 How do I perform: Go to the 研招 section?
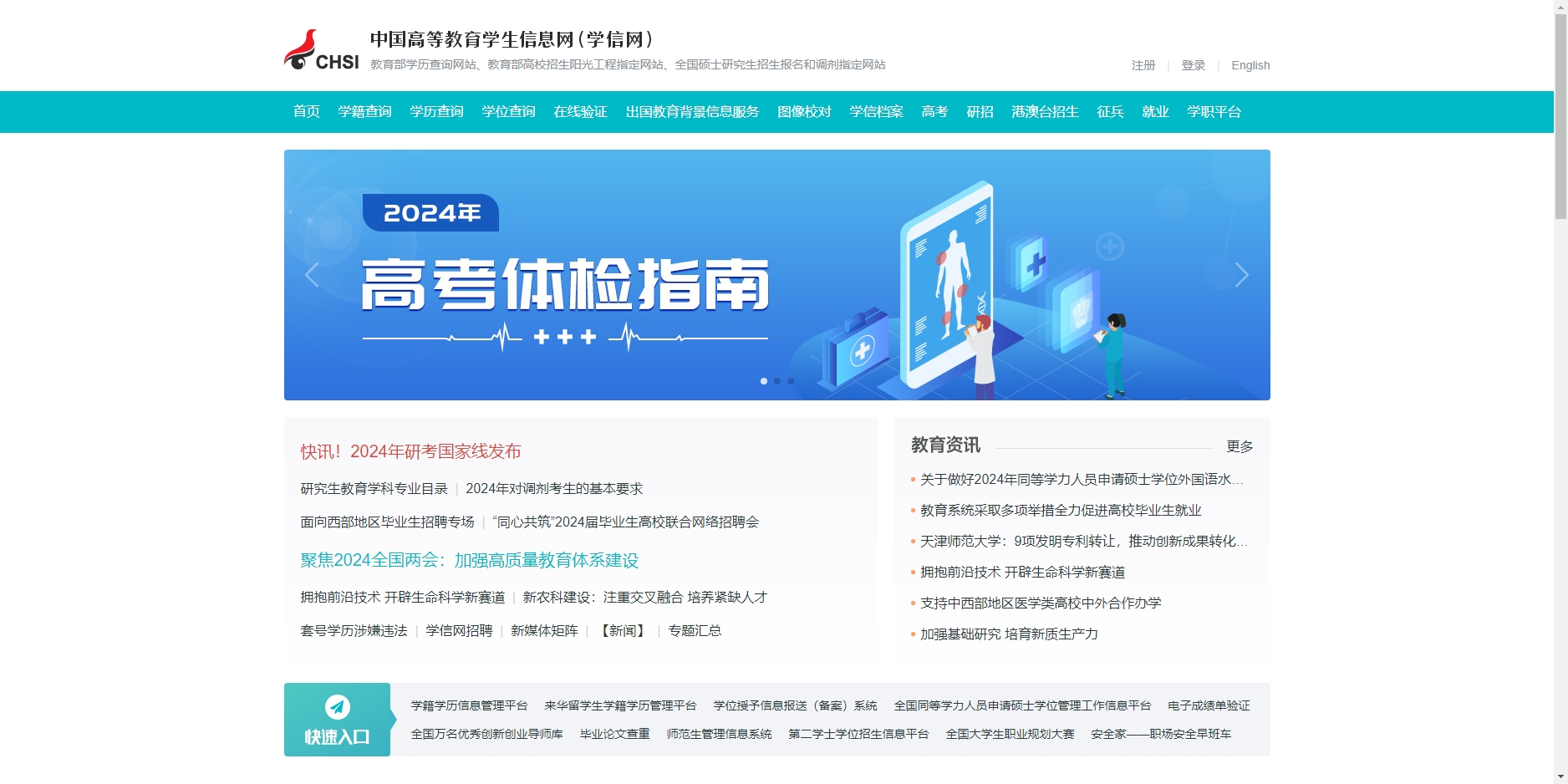[980, 111]
